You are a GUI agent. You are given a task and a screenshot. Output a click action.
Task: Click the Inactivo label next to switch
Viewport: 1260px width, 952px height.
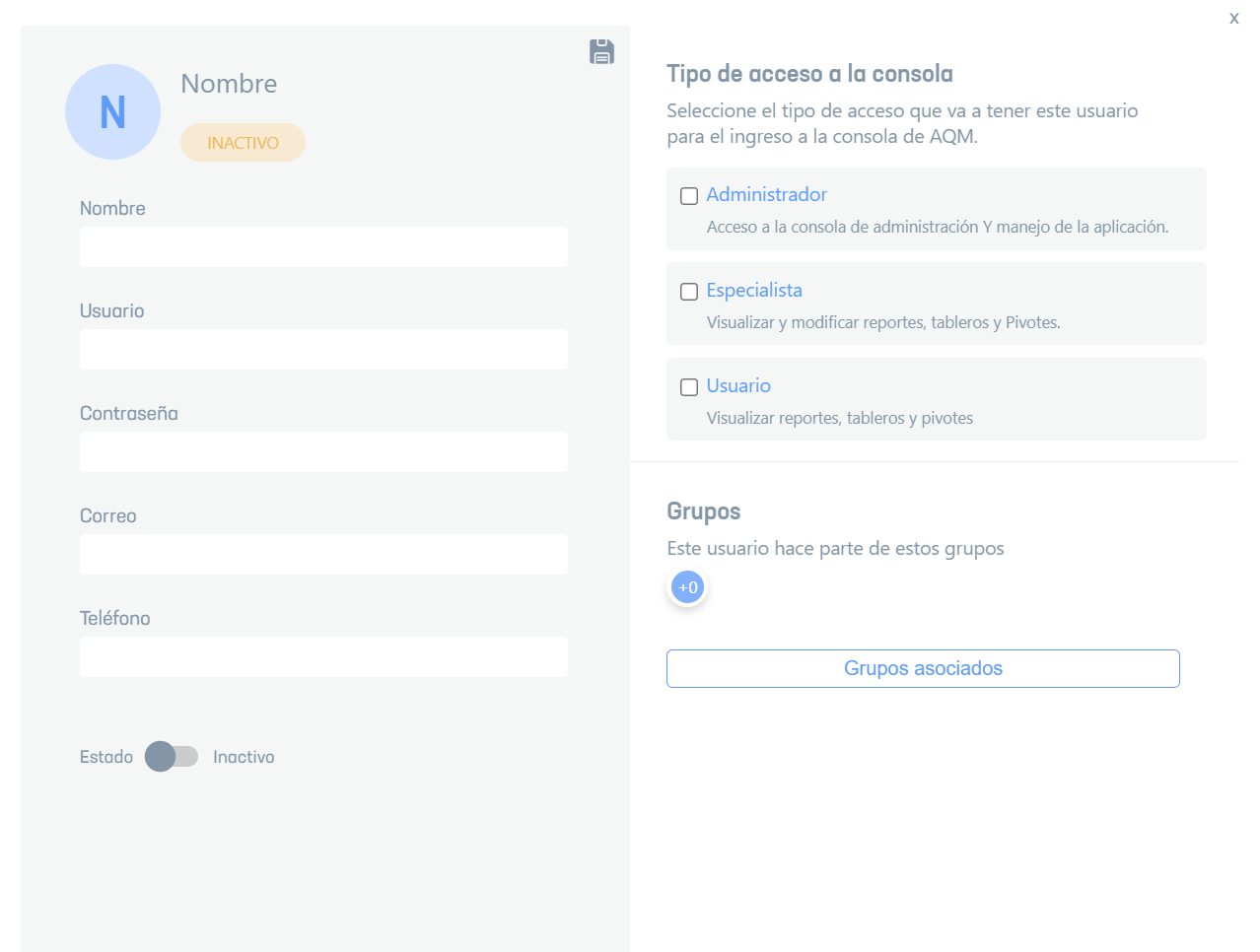(x=244, y=757)
